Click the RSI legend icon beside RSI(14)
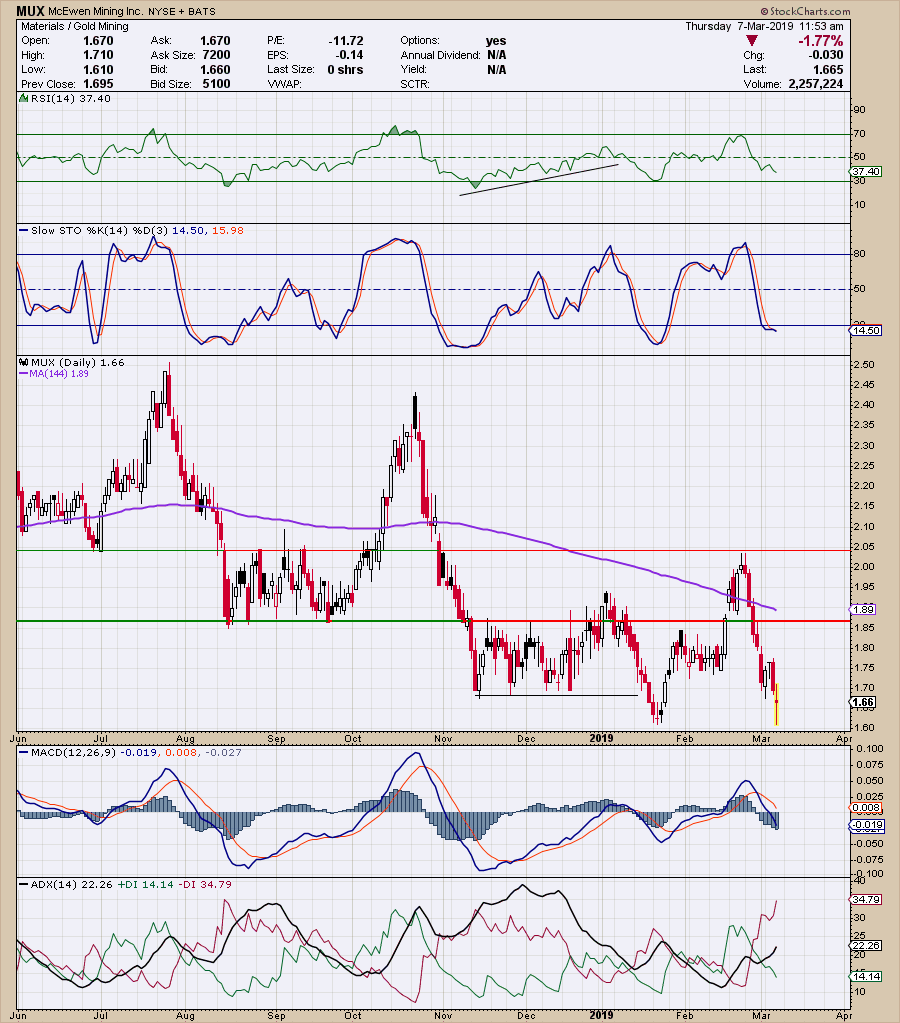 tap(23, 99)
